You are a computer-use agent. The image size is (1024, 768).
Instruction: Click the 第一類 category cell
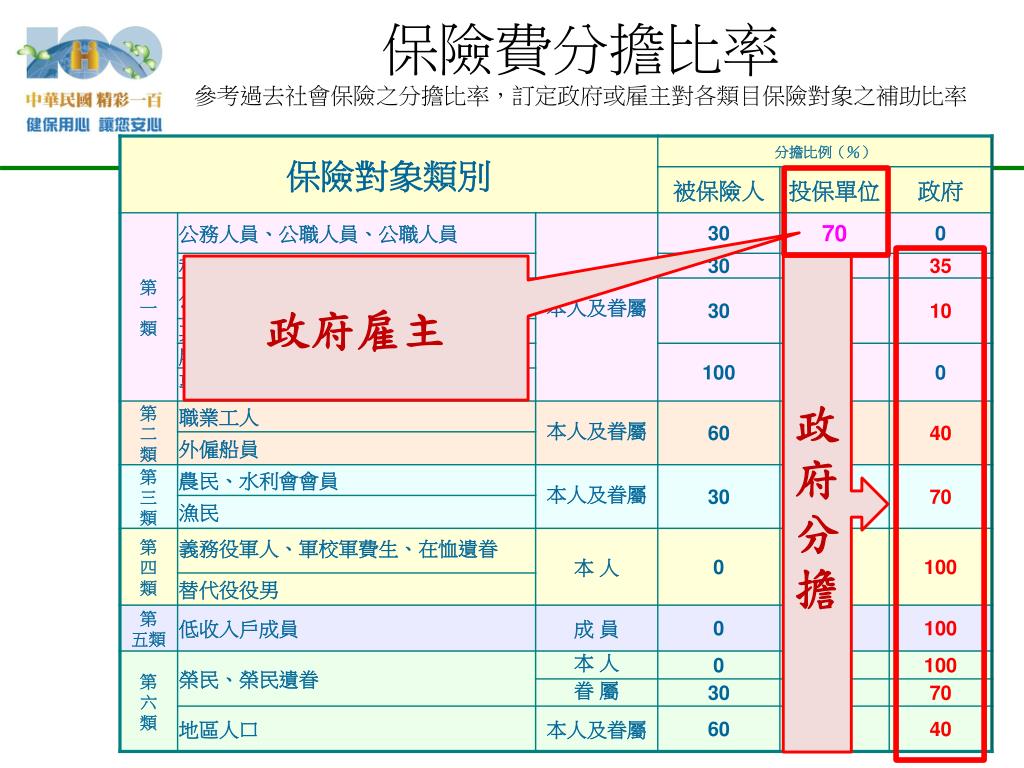click(148, 307)
